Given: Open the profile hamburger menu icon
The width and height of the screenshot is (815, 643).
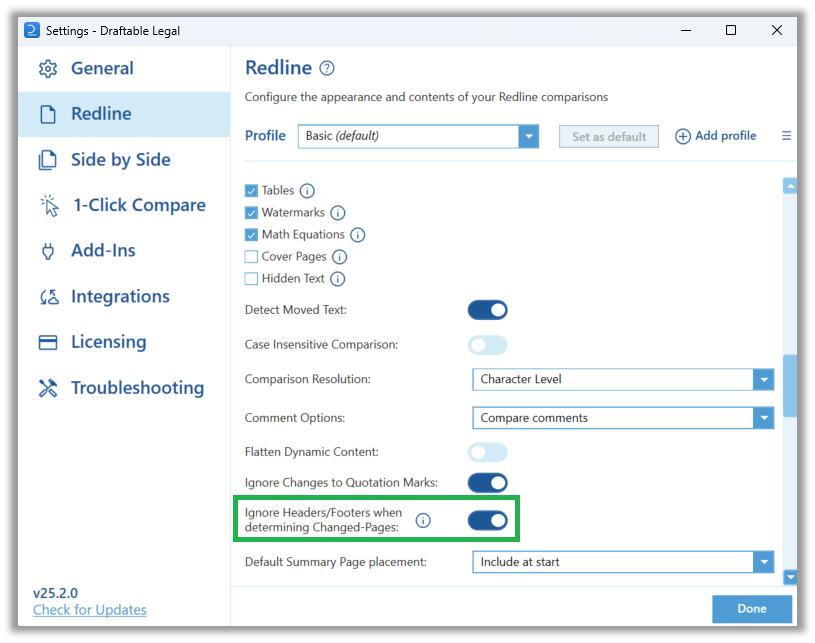Looking at the screenshot, I should pos(786,136).
